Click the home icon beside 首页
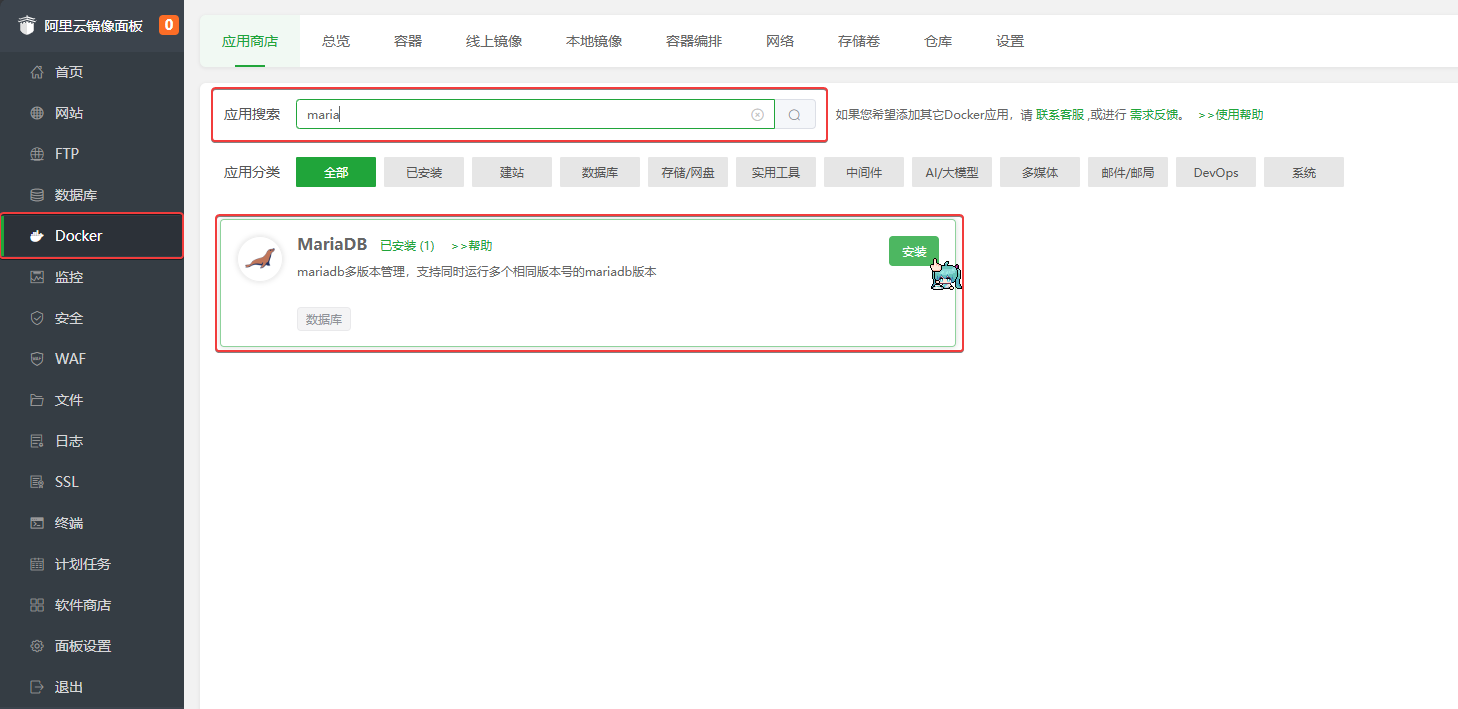 37,72
